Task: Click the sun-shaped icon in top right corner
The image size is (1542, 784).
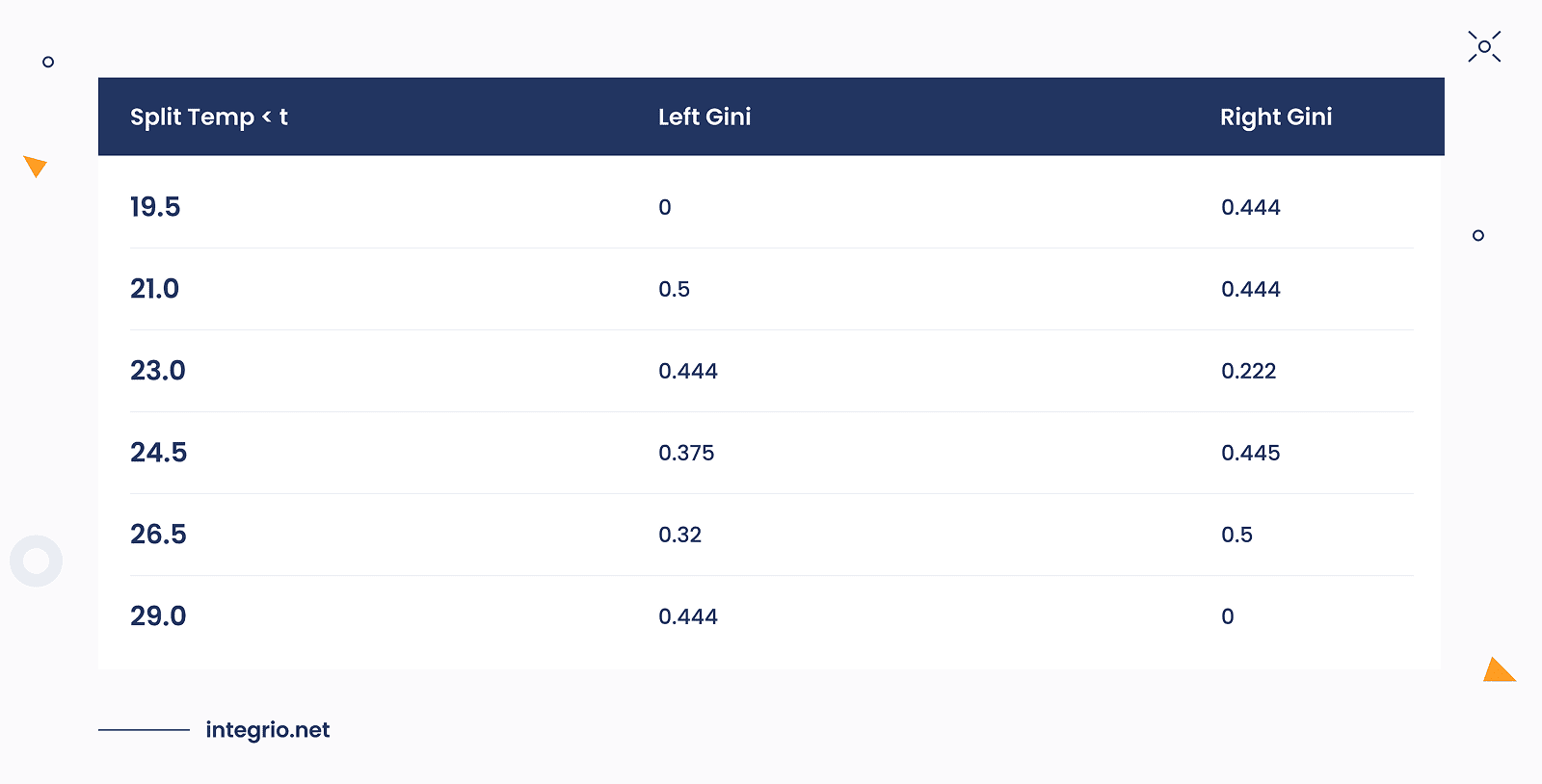Action: coord(1484,46)
